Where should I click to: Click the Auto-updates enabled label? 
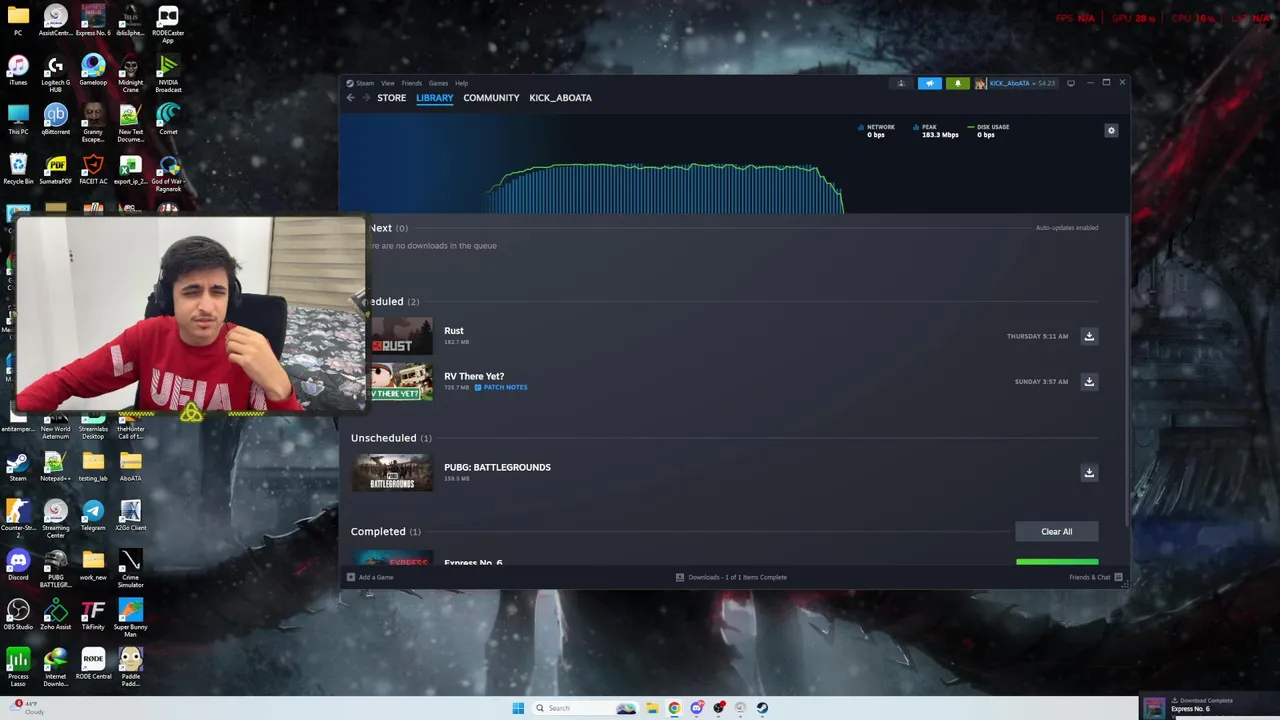1067,228
